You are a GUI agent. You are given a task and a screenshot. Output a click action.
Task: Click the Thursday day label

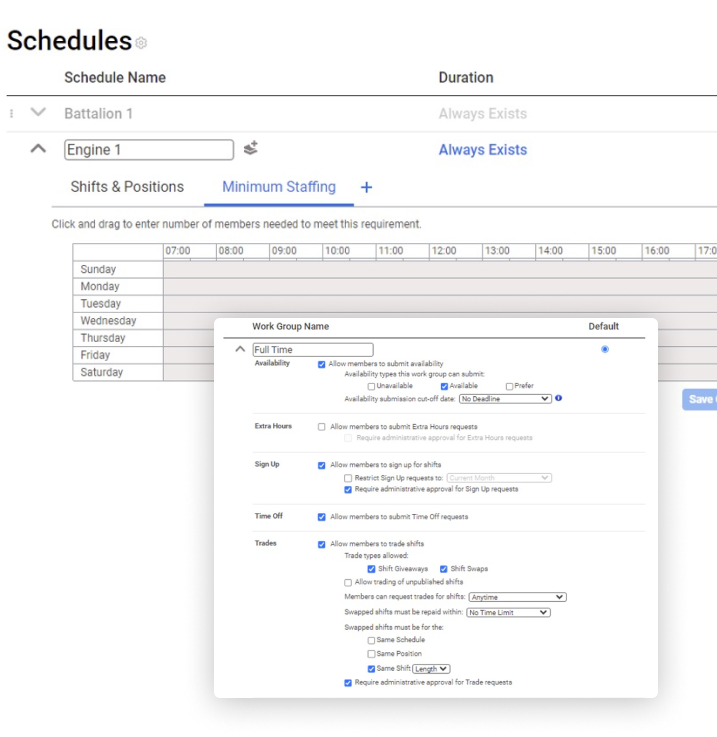pyautogui.click(x=102, y=338)
